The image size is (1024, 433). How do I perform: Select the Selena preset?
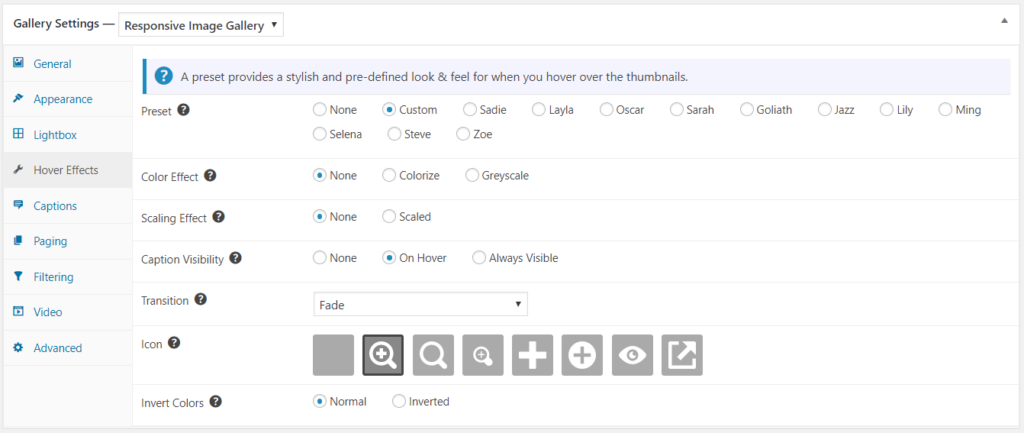319,134
